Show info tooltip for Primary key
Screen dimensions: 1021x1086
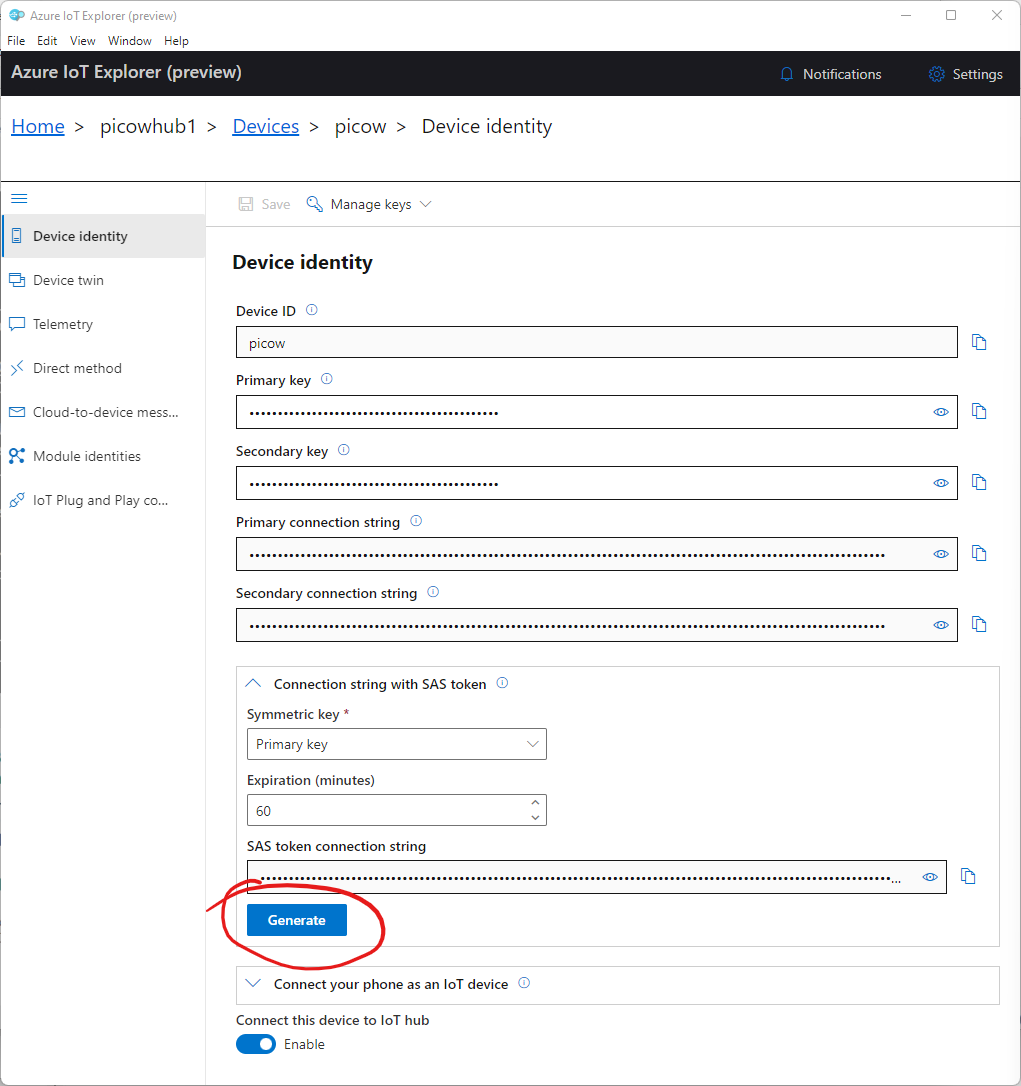point(327,379)
